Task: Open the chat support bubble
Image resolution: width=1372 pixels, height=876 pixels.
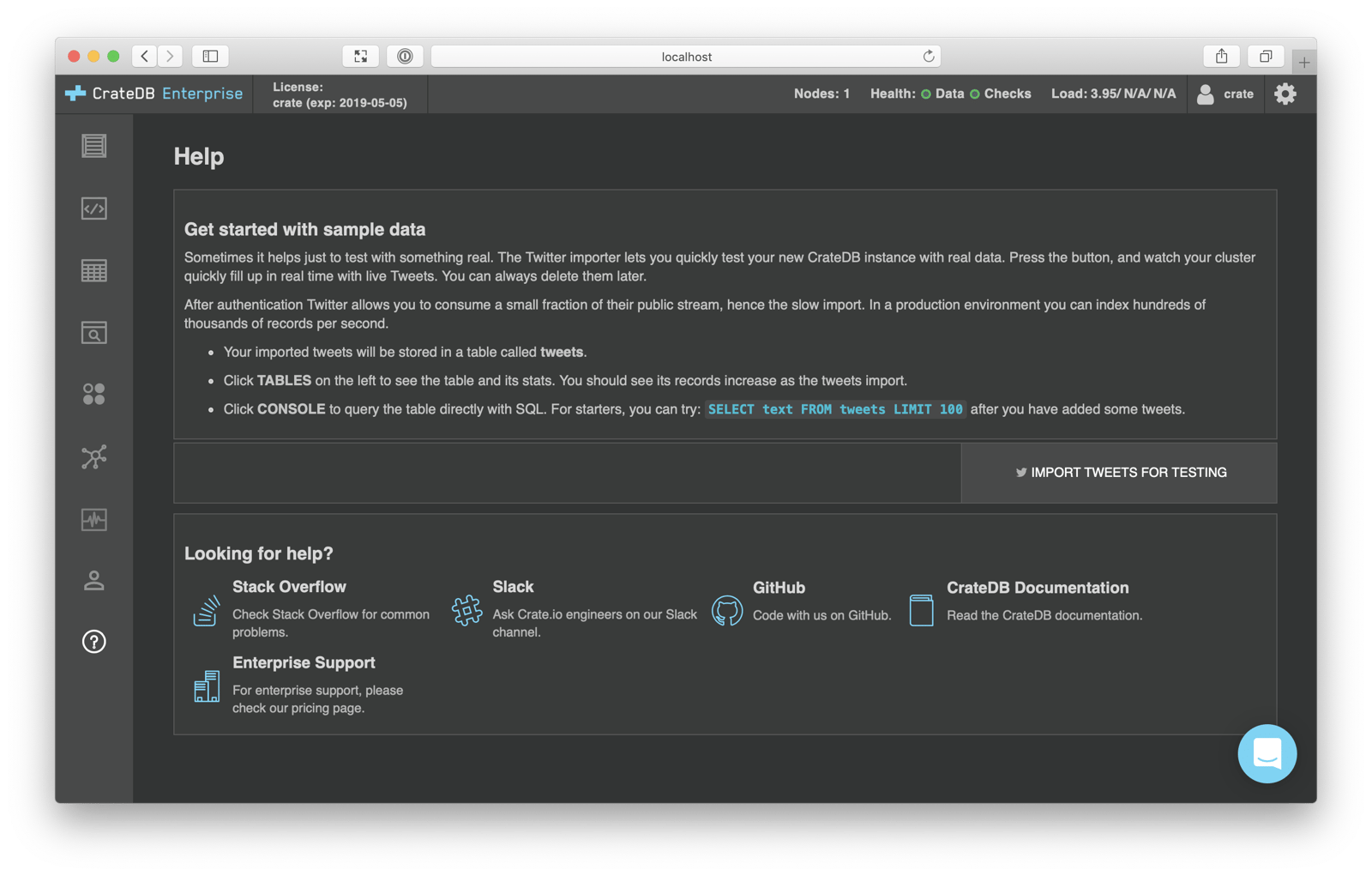Action: pos(1267,754)
